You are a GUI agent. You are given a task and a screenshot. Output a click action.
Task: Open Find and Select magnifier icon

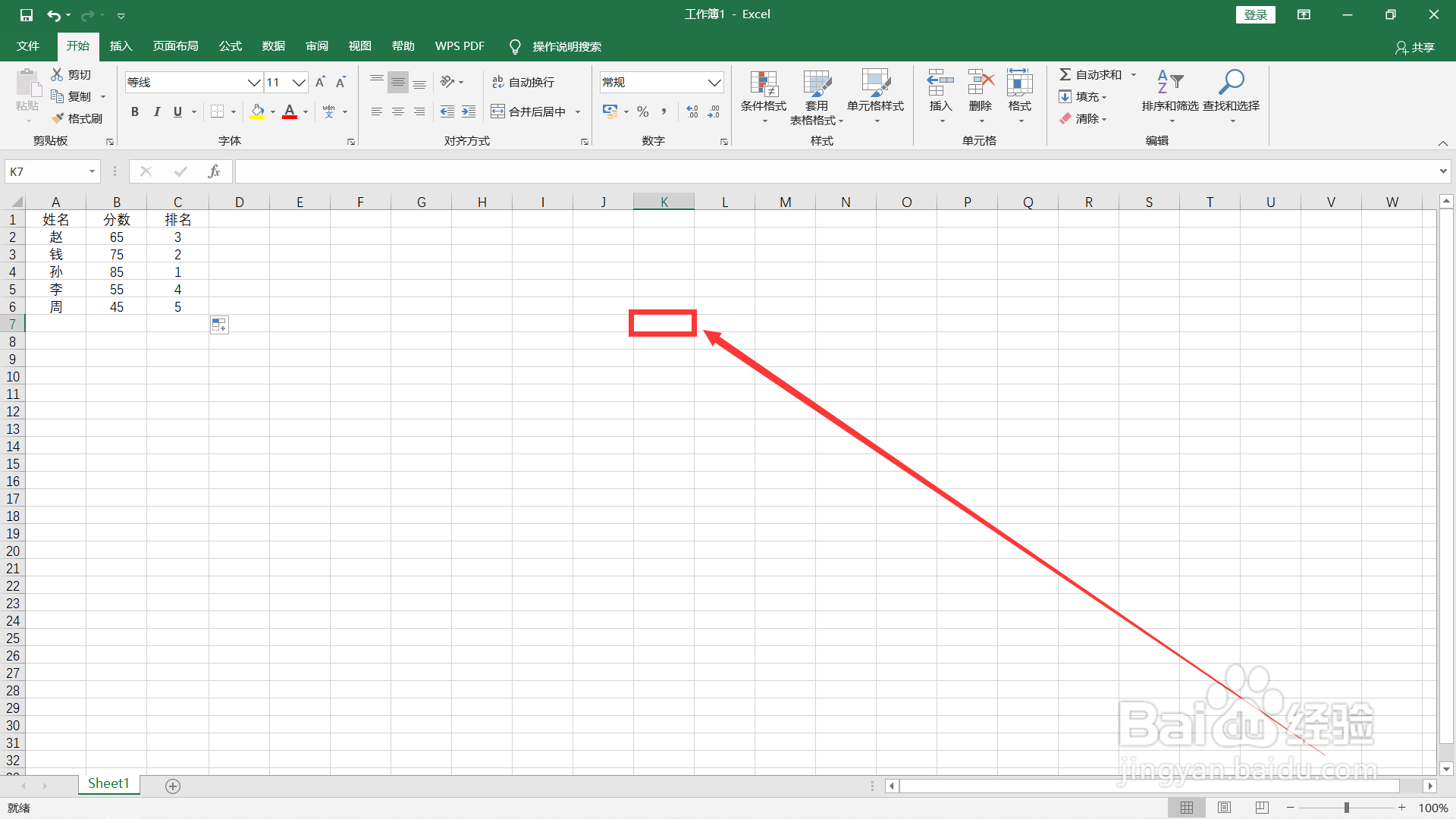[x=1231, y=82]
